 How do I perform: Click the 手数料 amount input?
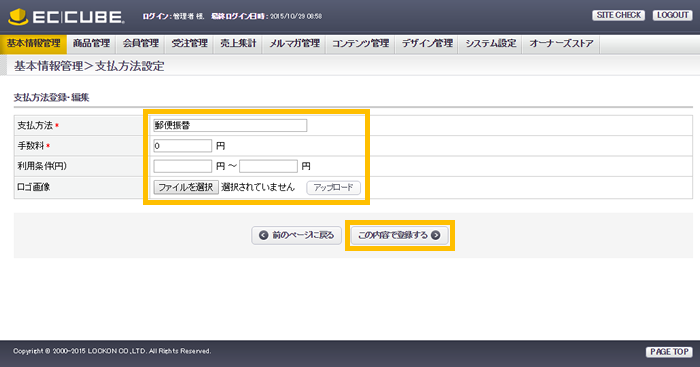pos(183,146)
